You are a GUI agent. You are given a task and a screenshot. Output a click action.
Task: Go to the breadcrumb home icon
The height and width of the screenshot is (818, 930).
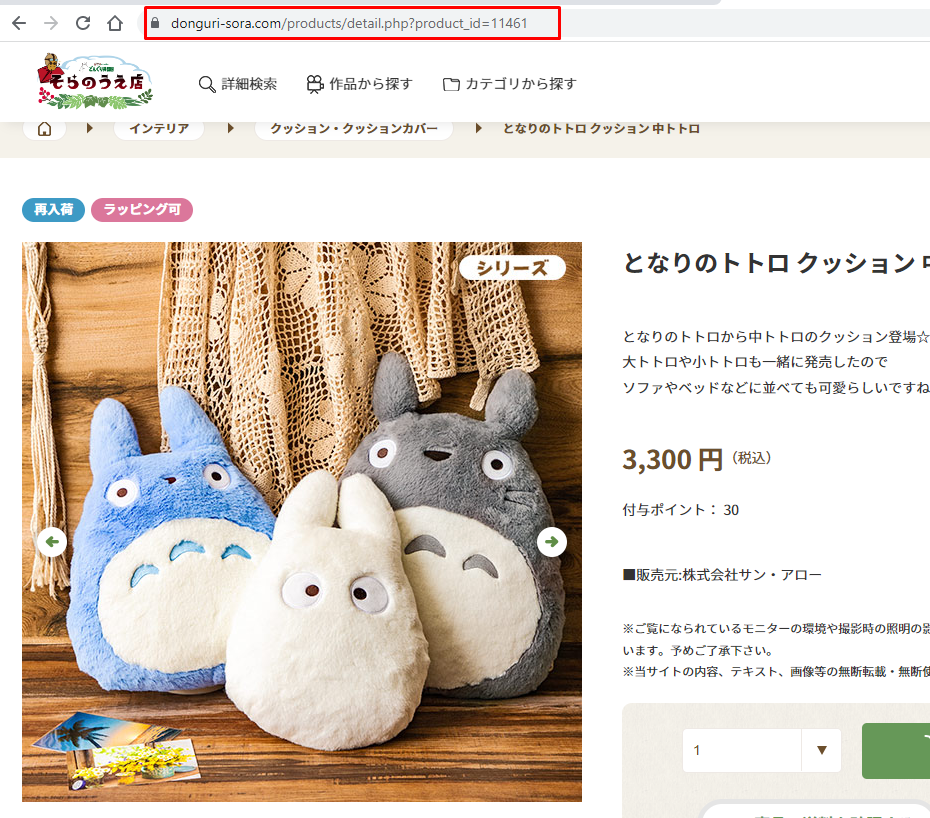click(44, 129)
